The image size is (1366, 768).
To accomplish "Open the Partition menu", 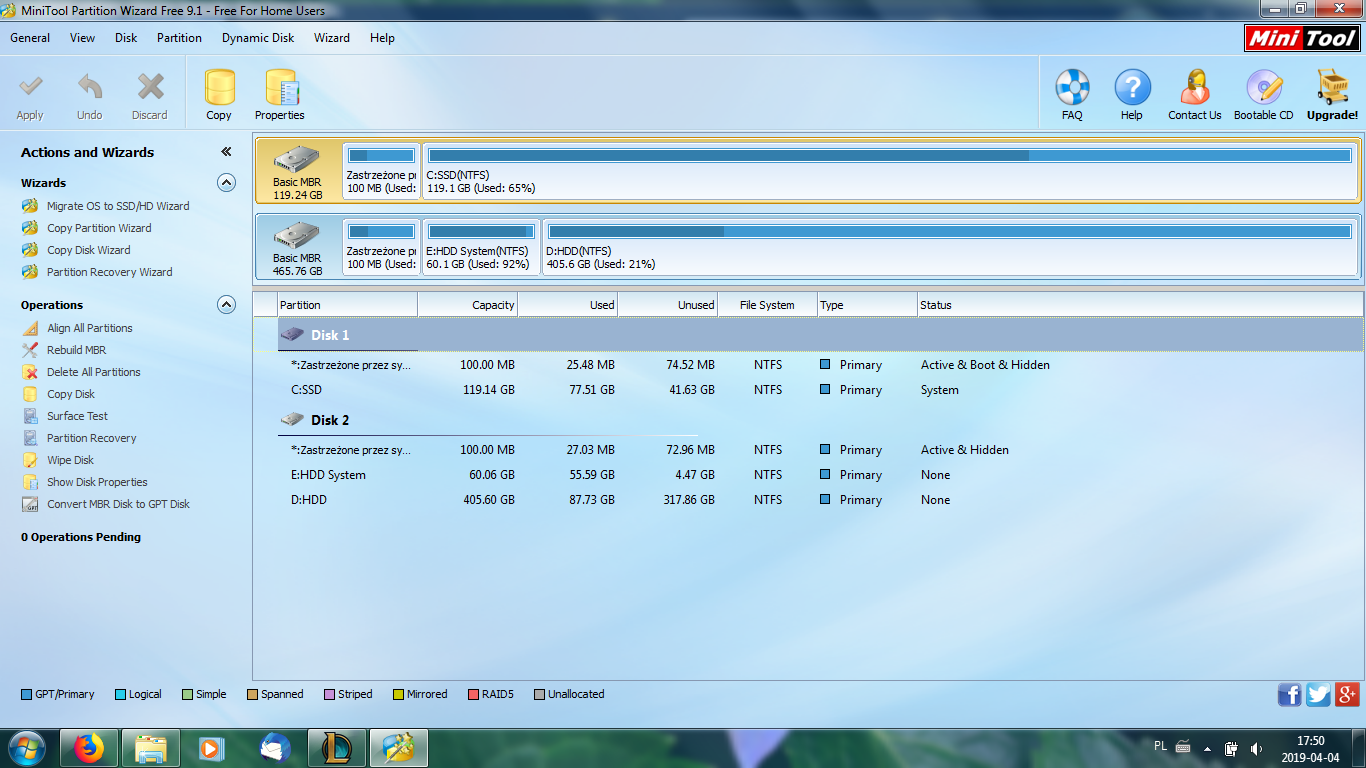I will tap(179, 38).
